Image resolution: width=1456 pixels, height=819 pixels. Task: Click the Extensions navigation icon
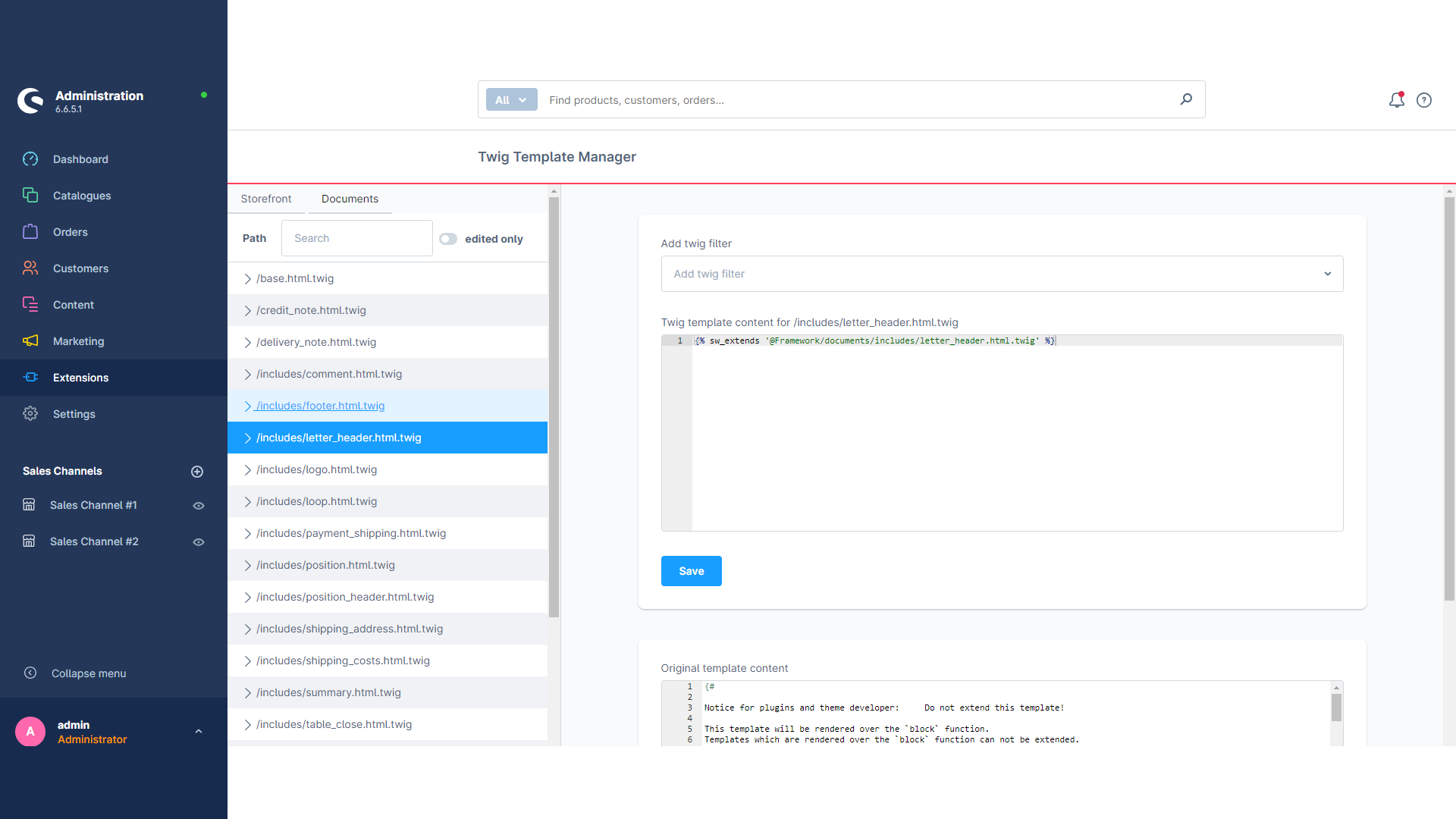tap(31, 377)
